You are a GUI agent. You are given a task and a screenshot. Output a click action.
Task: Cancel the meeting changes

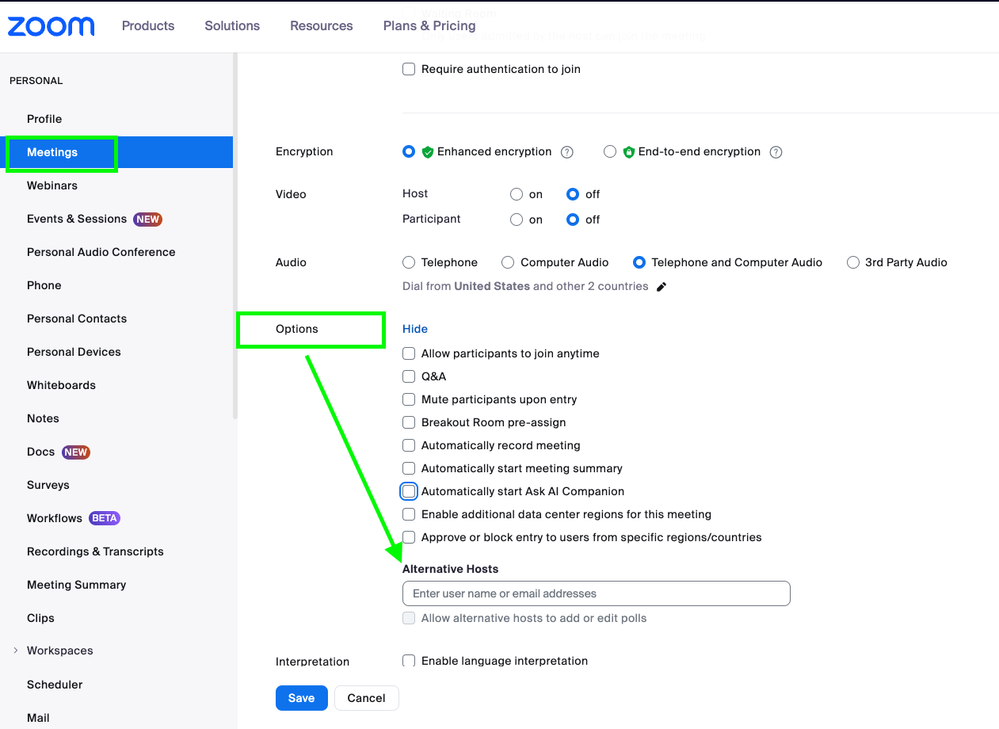point(366,698)
